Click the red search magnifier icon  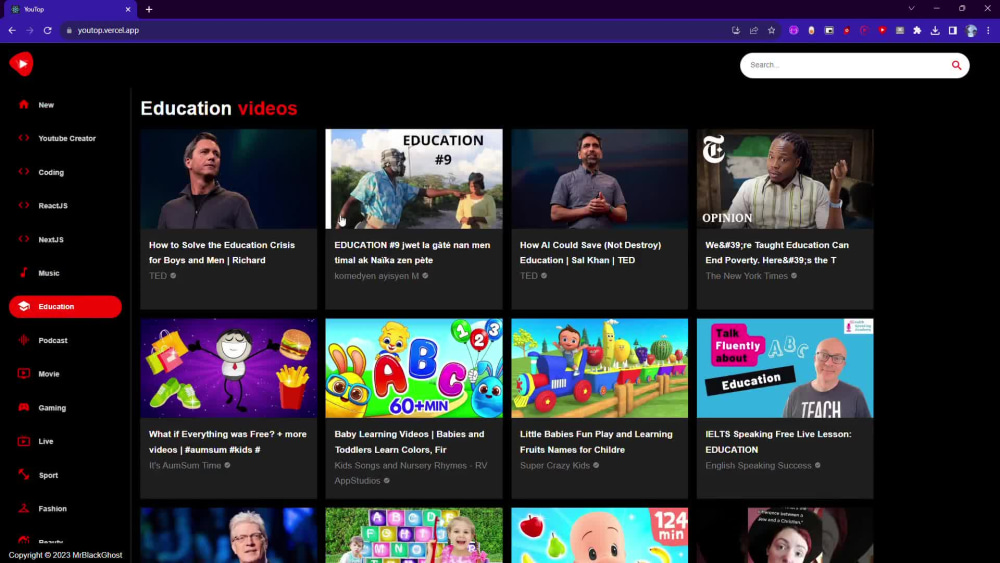(956, 65)
